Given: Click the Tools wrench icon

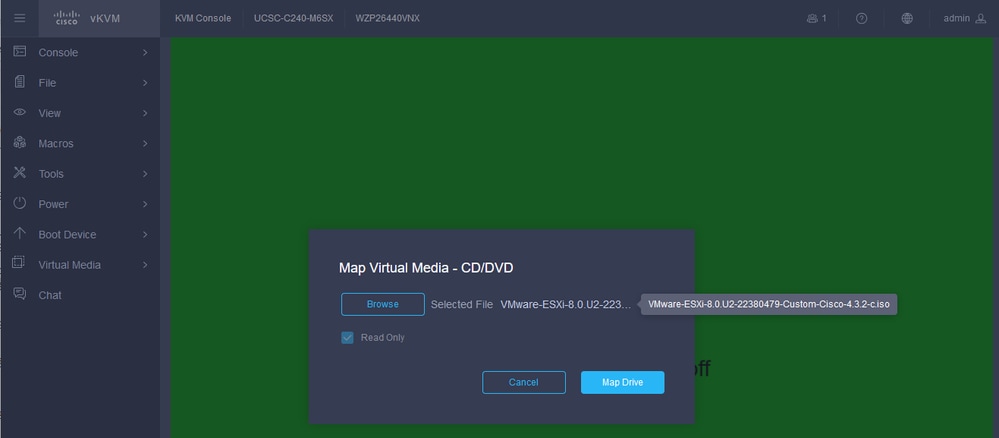Looking at the screenshot, I should [20, 173].
